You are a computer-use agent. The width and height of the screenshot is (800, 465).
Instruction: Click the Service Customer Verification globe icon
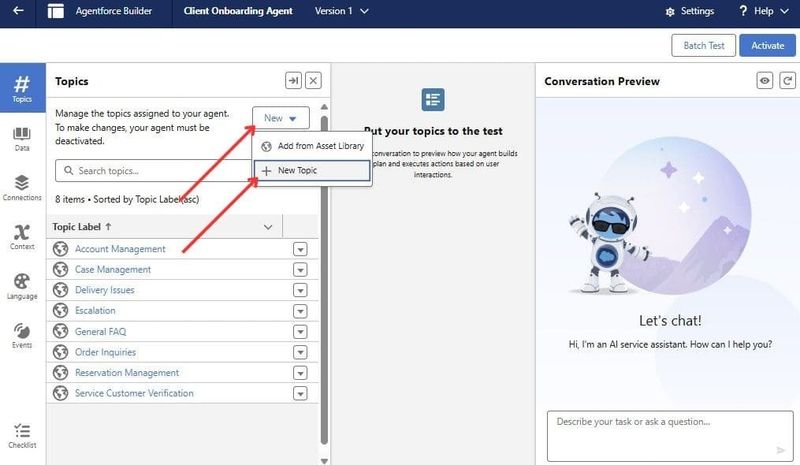click(61, 393)
